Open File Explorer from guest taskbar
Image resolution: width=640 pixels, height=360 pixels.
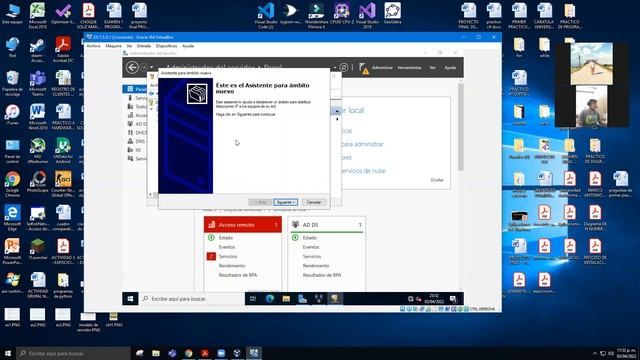pyautogui.click(x=286, y=299)
